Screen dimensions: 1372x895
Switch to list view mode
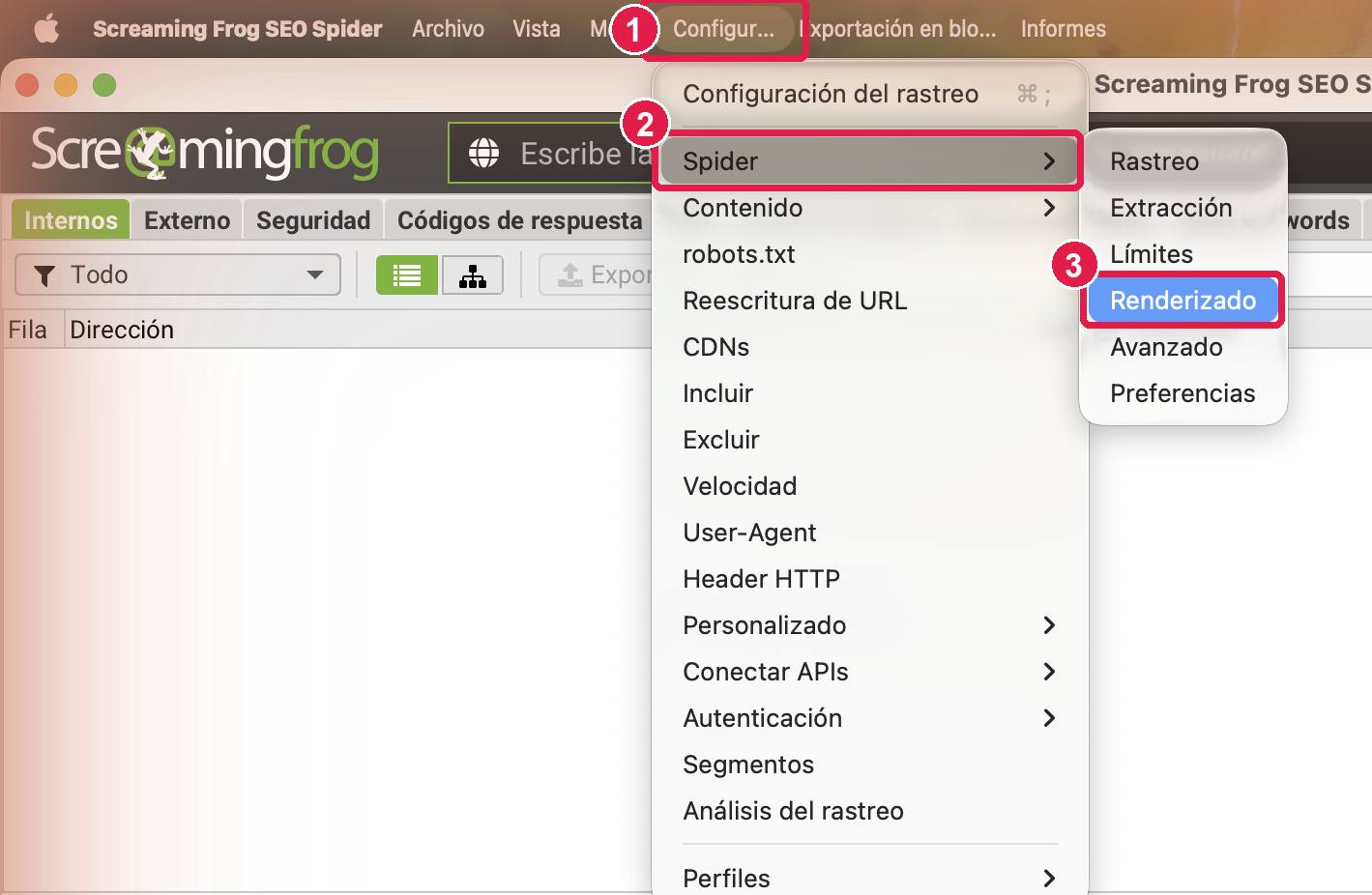[407, 275]
